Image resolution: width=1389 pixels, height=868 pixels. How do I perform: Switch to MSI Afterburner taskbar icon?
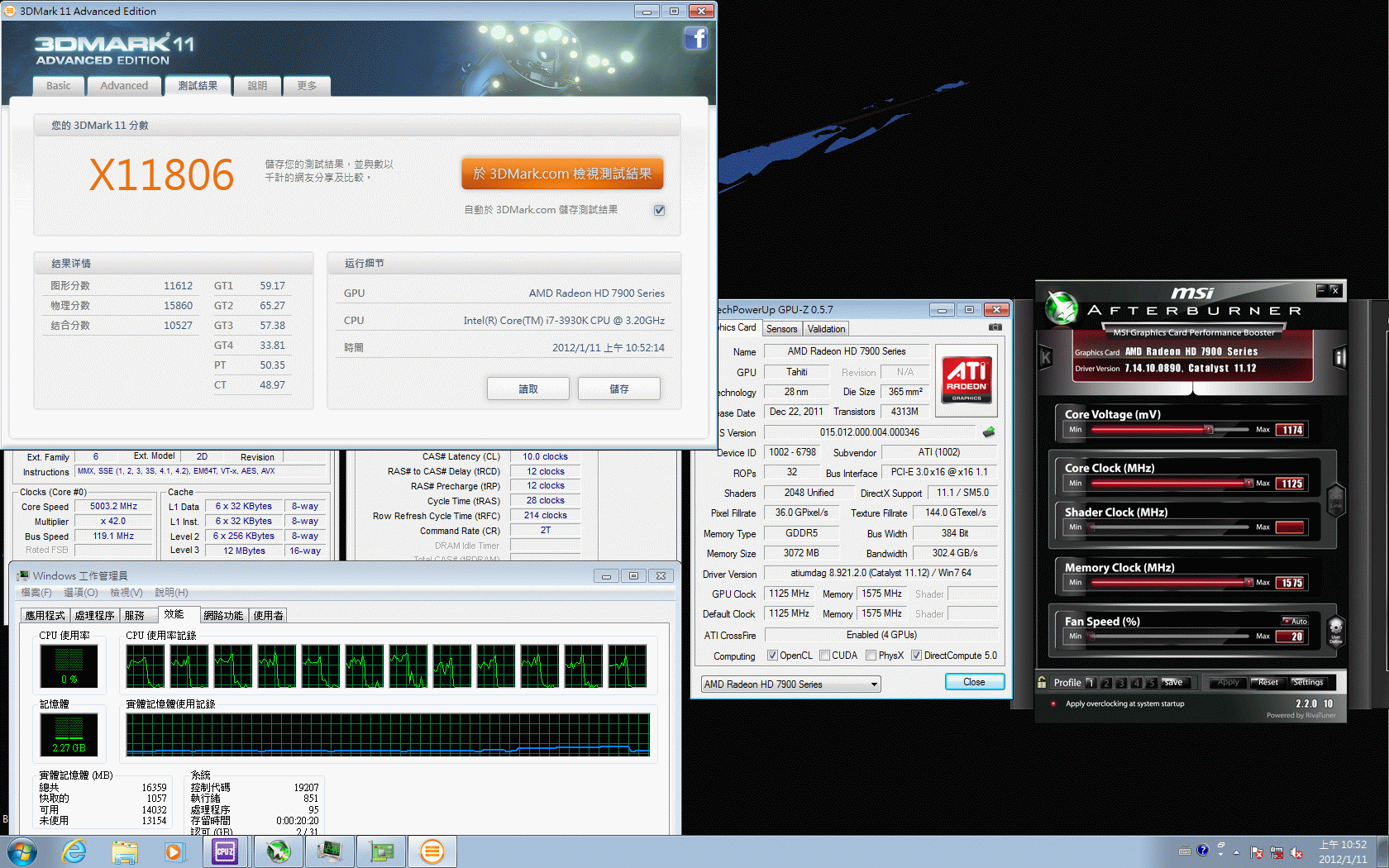pyautogui.click(x=278, y=851)
